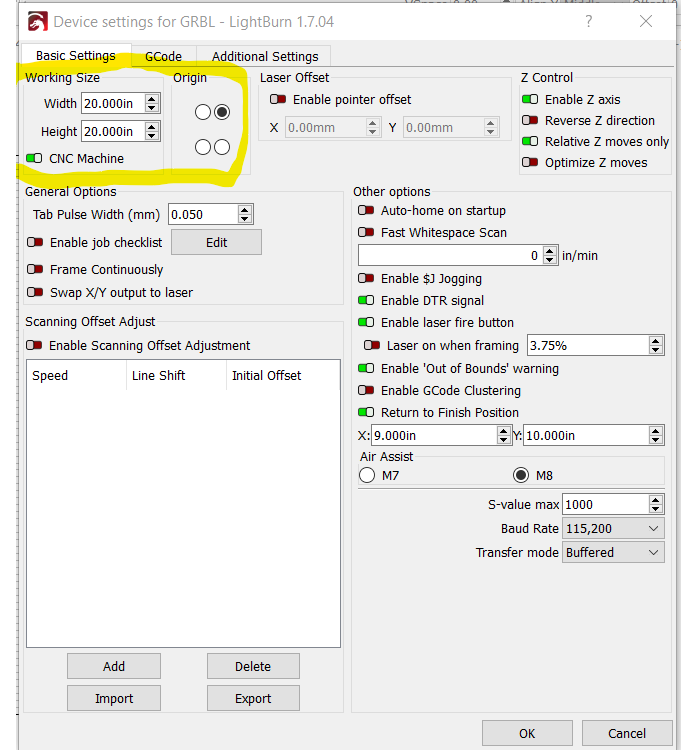The height and width of the screenshot is (750, 681).
Task: Click the Import button
Action: coord(114,698)
